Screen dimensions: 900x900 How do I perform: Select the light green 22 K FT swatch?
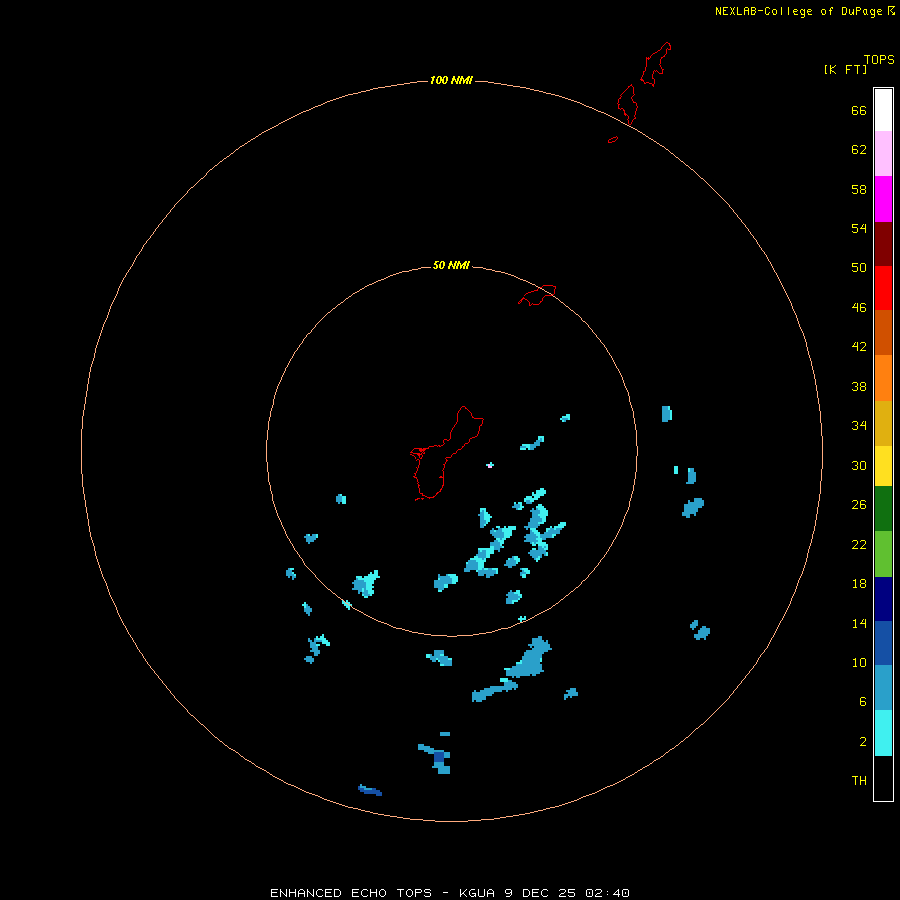click(x=883, y=554)
